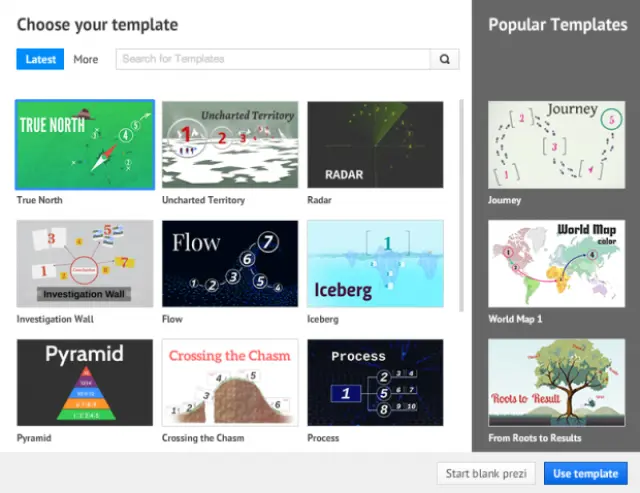The width and height of the screenshot is (640, 493).
Task: Pick the Process template thumbnail
Action: (375, 383)
